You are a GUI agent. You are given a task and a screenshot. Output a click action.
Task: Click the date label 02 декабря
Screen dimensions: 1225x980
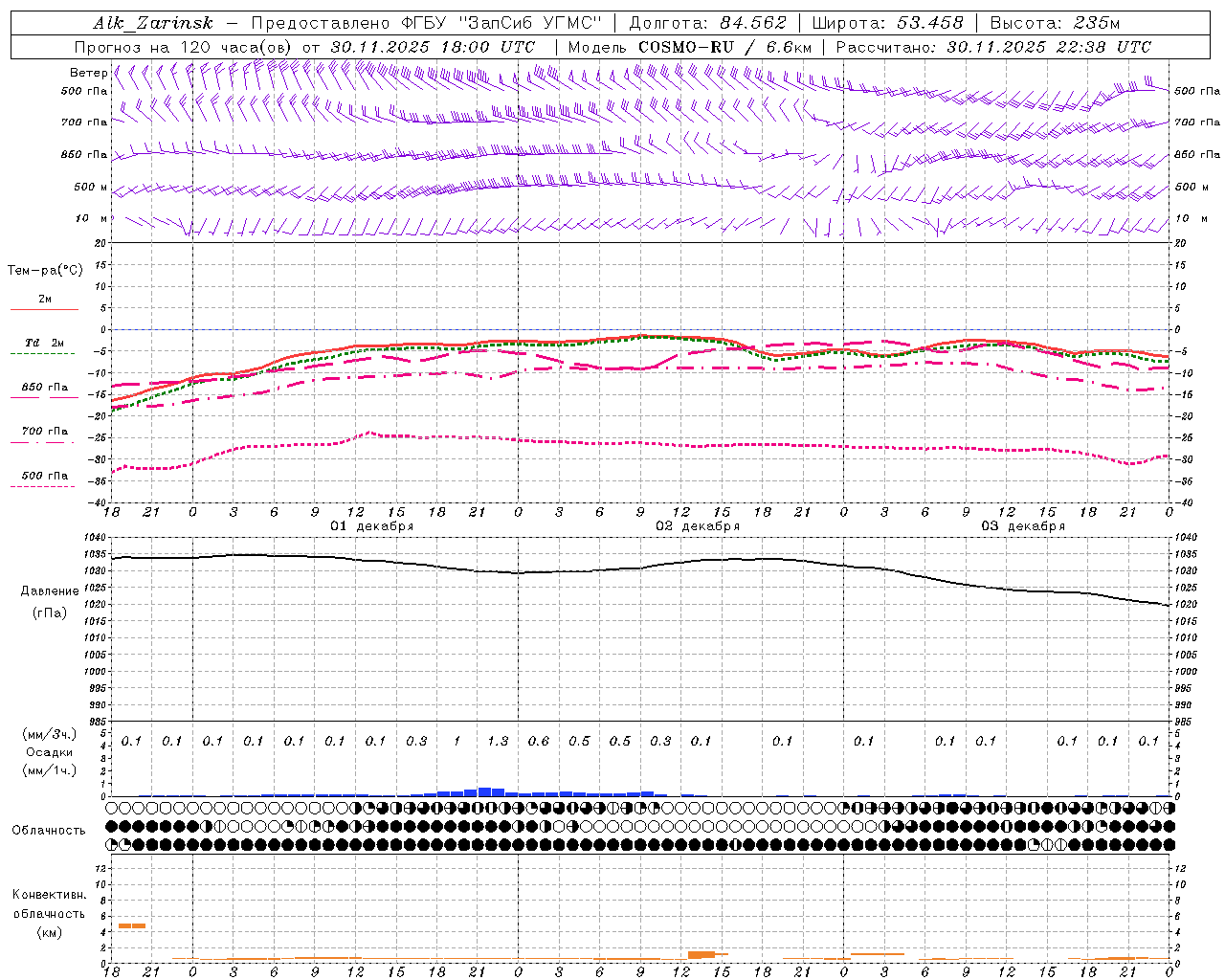pyautogui.click(x=698, y=526)
